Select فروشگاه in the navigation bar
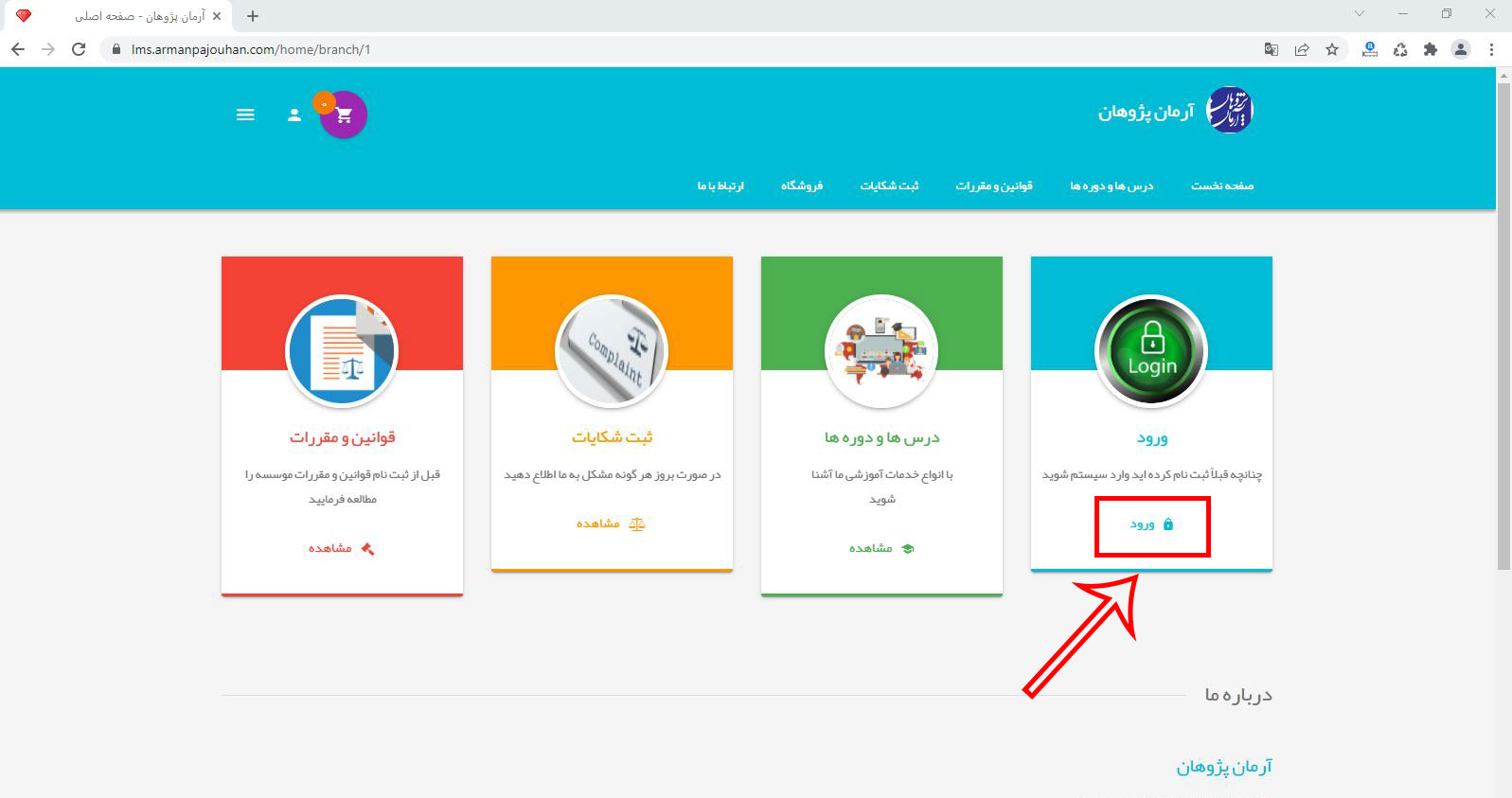Viewport: 1512px width, 798px height. [x=801, y=186]
